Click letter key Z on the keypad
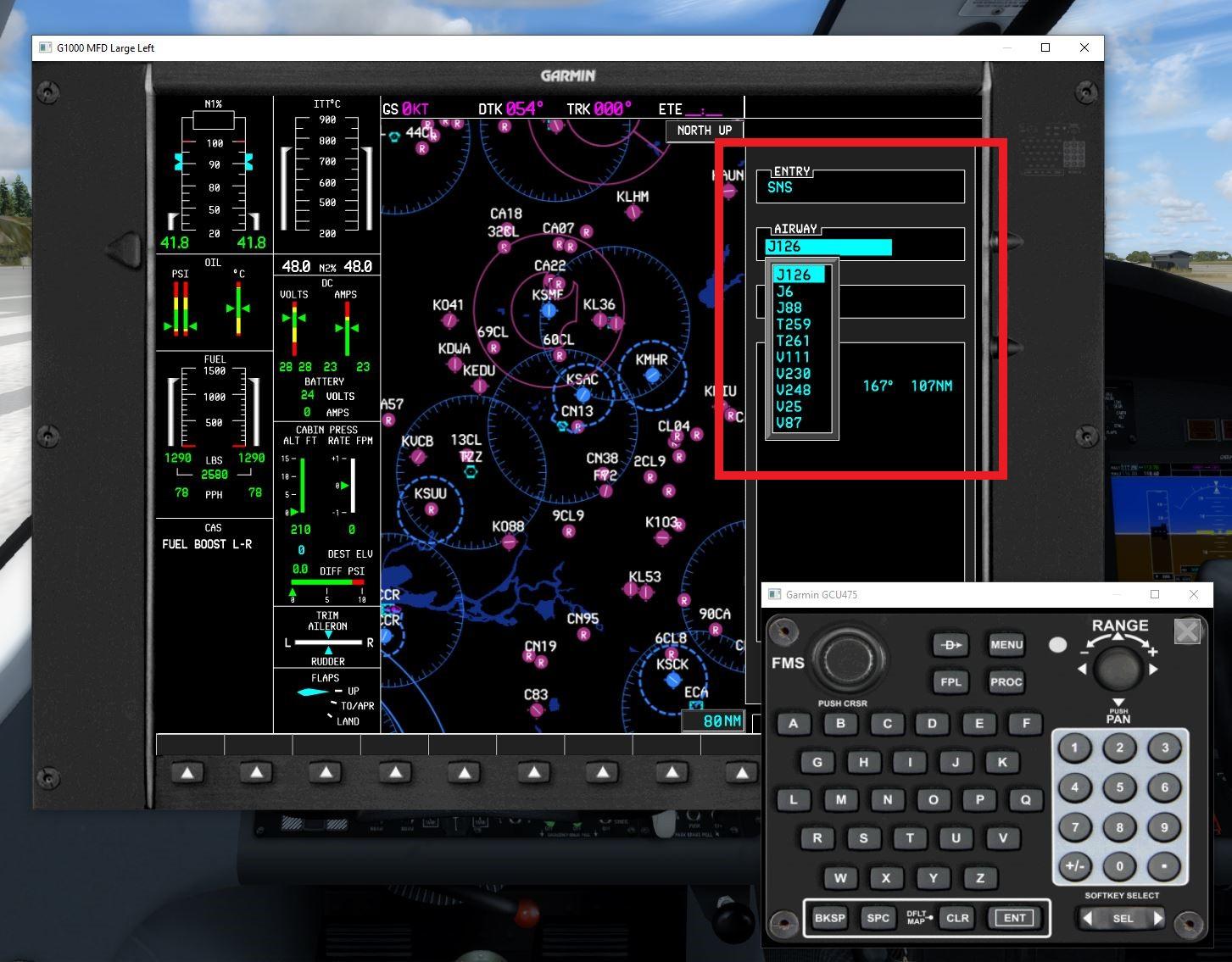This screenshot has width=1232, height=962. [x=979, y=878]
